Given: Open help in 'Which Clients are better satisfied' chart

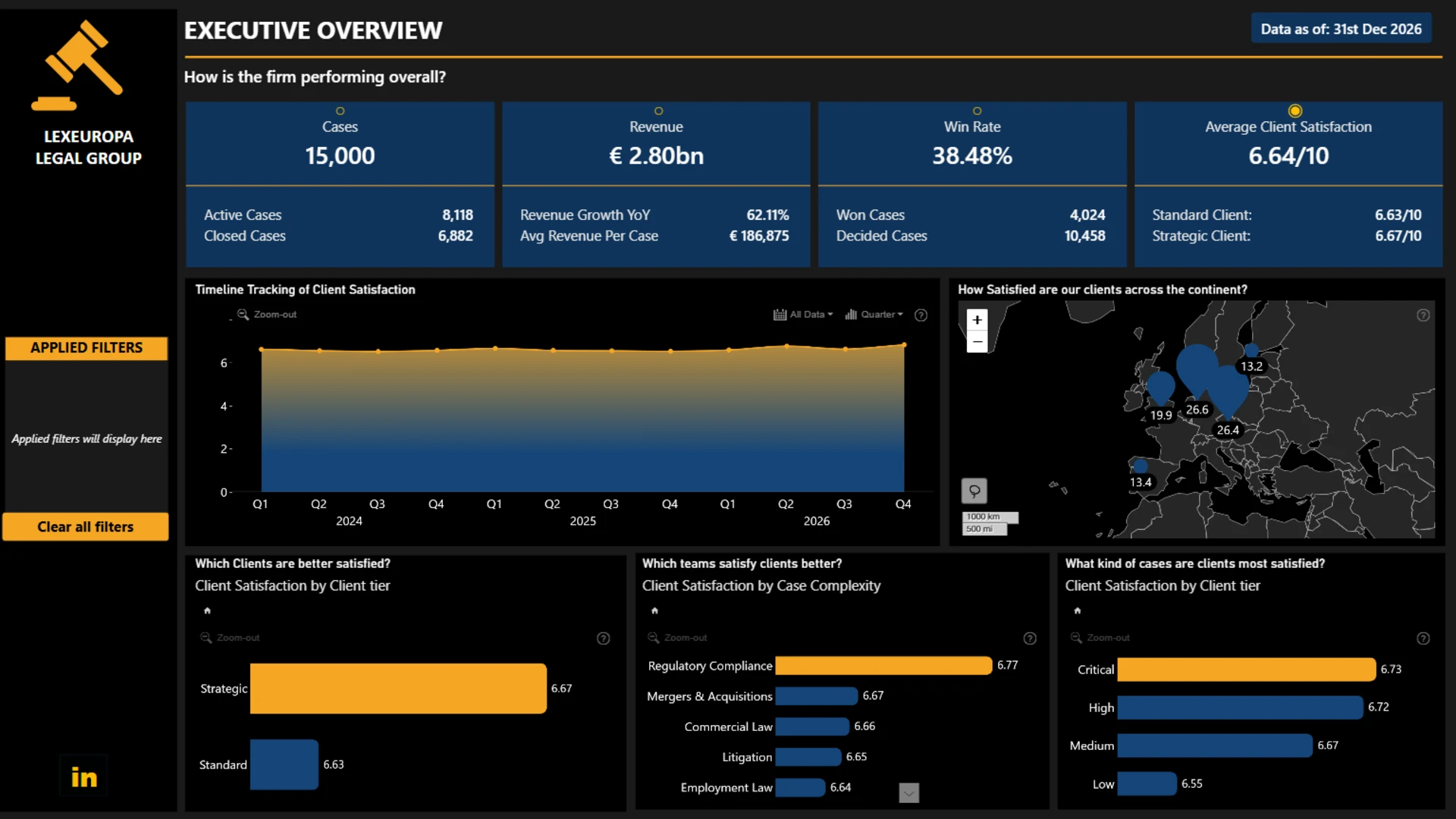Looking at the screenshot, I should 604,639.
